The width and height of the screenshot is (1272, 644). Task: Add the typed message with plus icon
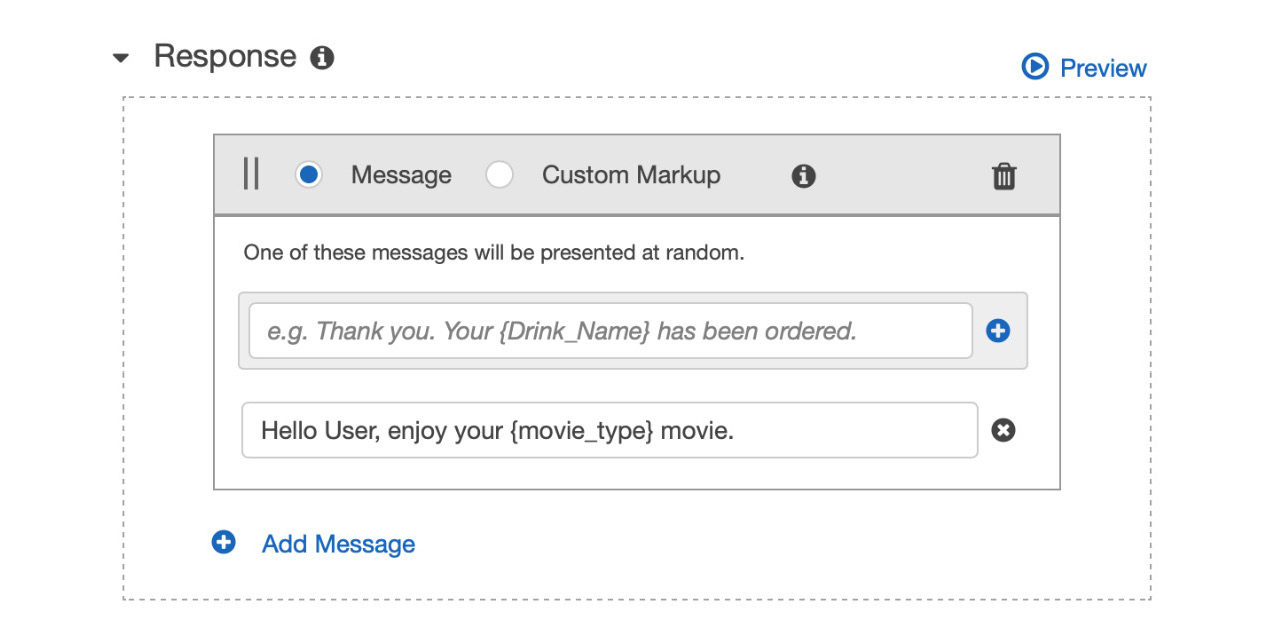[998, 331]
